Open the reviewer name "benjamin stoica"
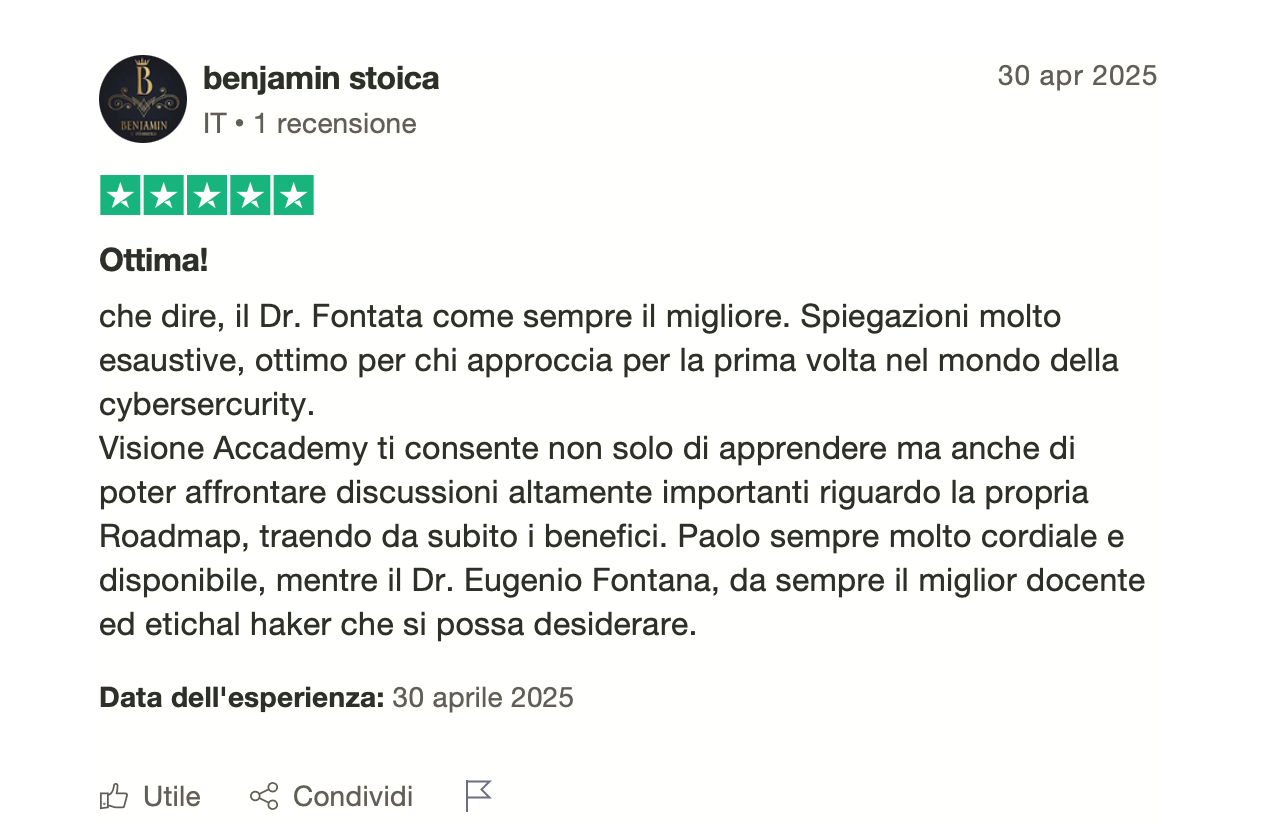This screenshot has width=1280, height=840. coord(321,78)
